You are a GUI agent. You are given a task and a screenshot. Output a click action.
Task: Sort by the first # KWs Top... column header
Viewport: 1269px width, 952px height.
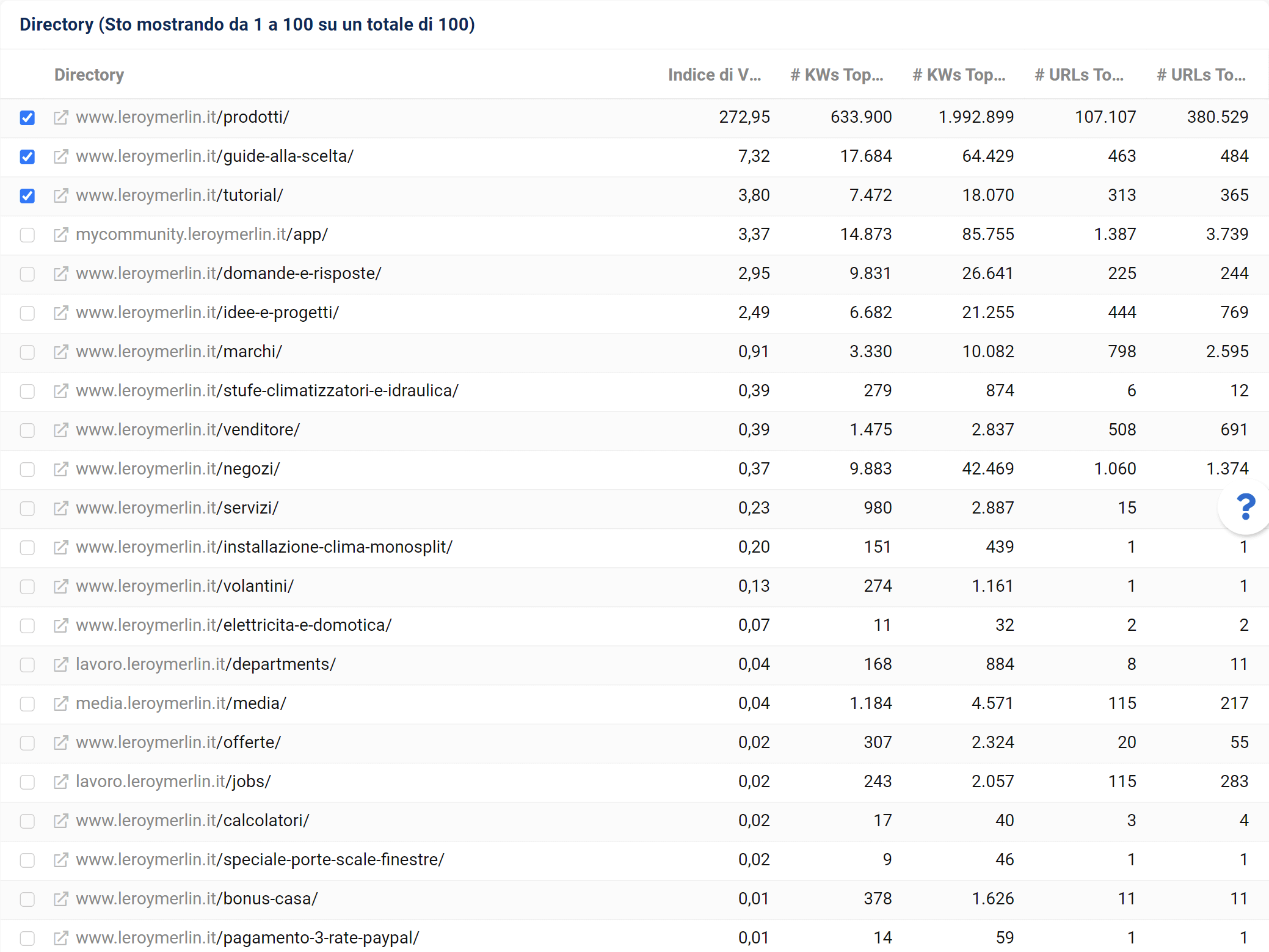tap(837, 74)
